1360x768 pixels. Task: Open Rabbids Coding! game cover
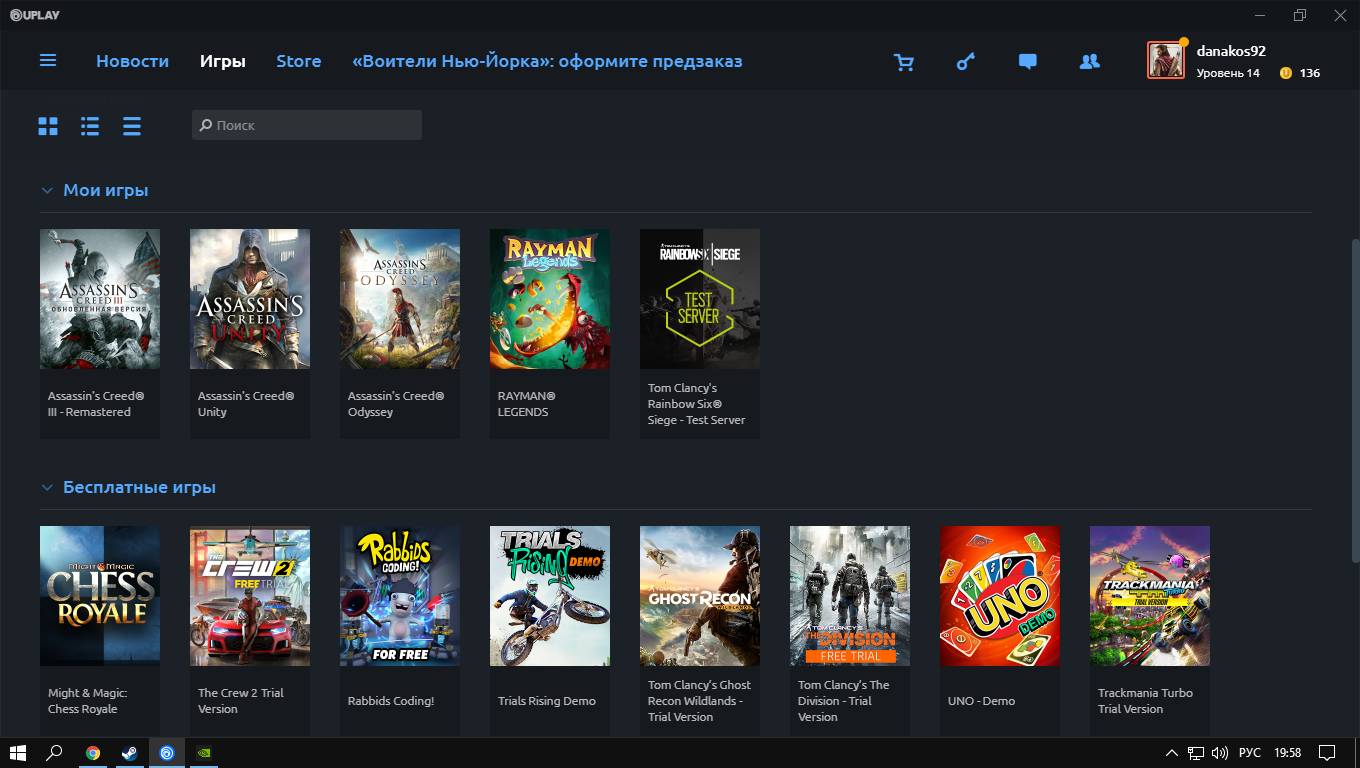(x=400, y=596)
